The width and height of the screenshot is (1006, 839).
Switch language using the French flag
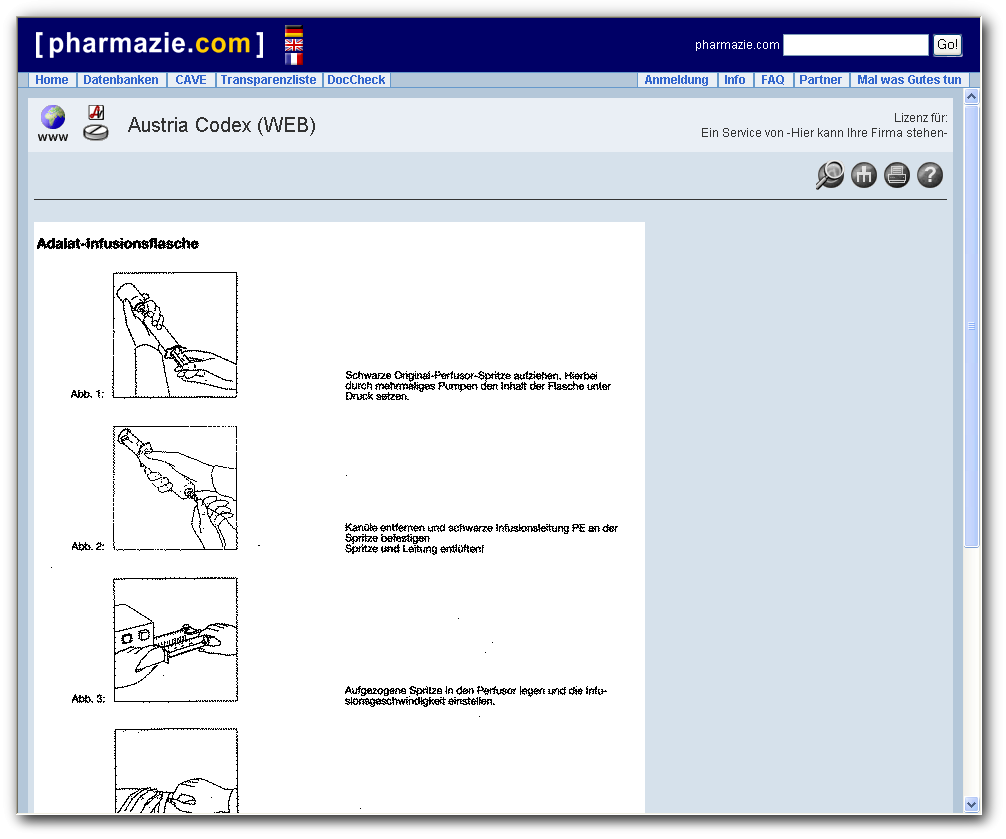(292, 58)
